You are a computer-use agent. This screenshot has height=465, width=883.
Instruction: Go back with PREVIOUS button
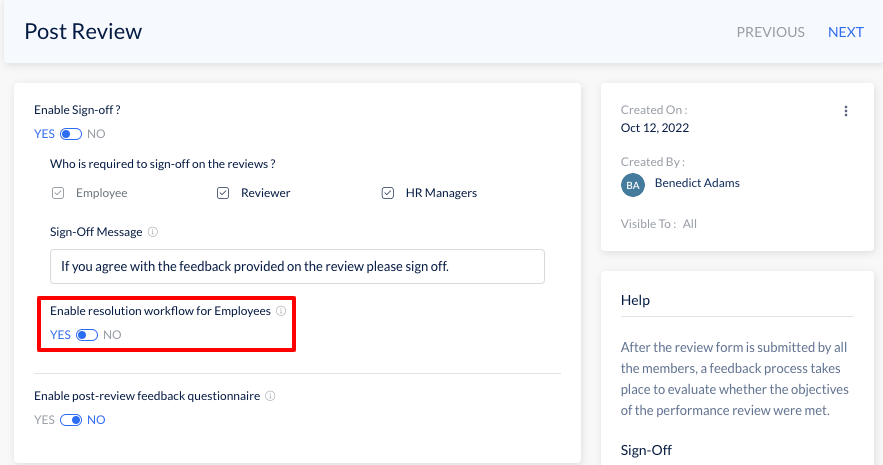tap(770, 32)
